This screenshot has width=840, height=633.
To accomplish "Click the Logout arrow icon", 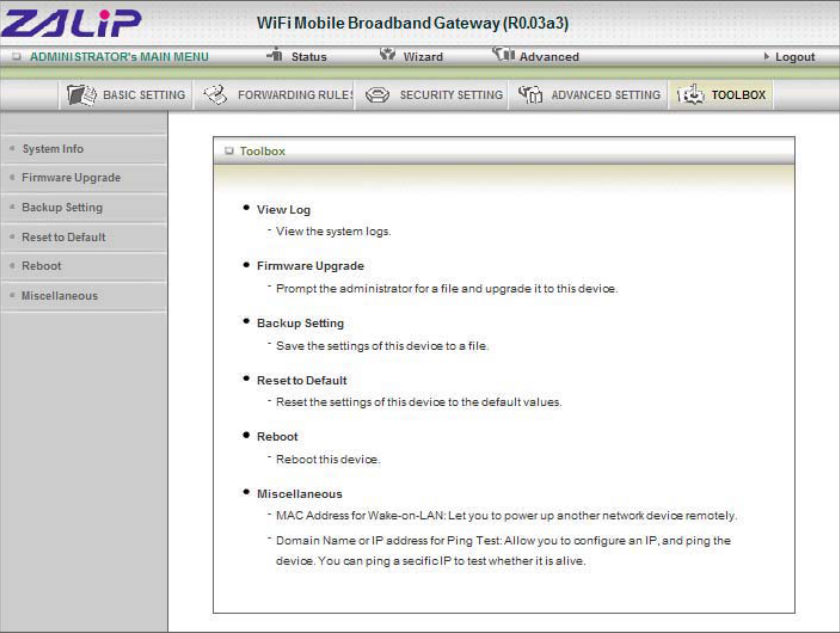I will click(x=767, y=56).
